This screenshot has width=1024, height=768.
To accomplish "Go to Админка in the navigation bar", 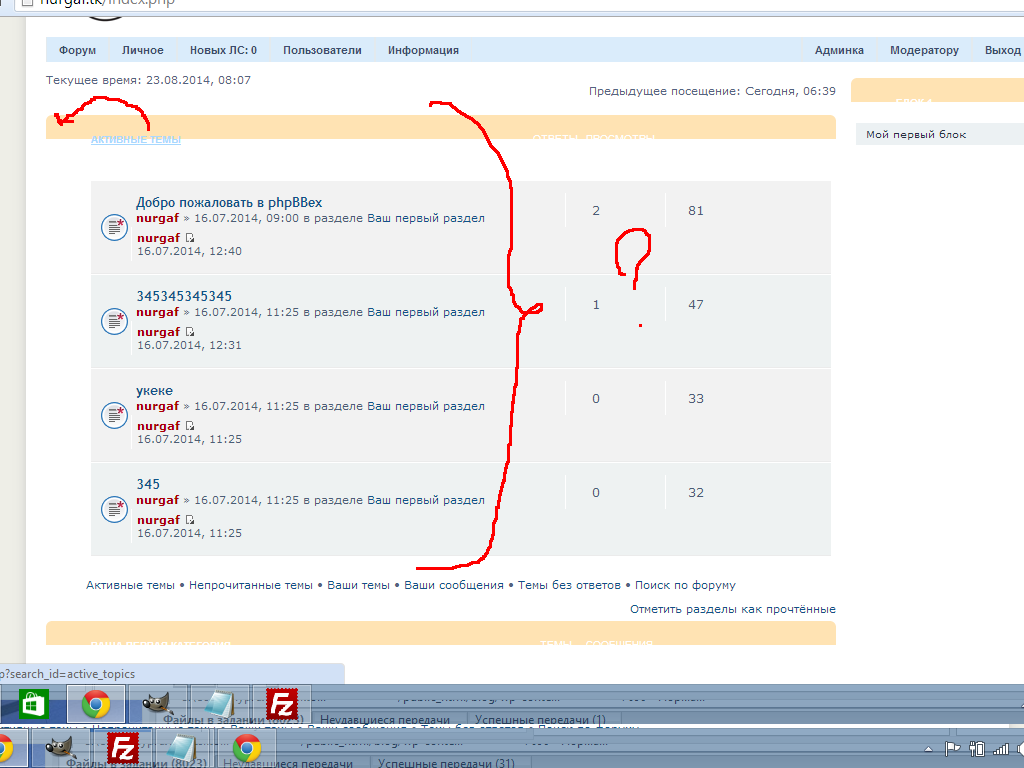I will click(x=839, y=50).
